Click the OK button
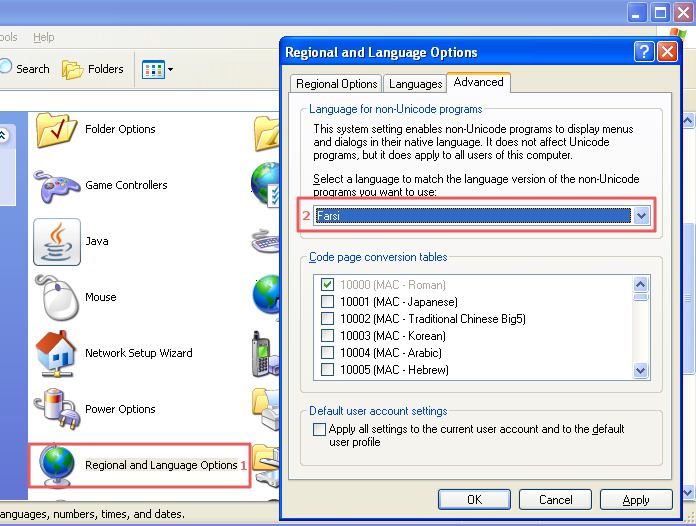 click(474, 500)
